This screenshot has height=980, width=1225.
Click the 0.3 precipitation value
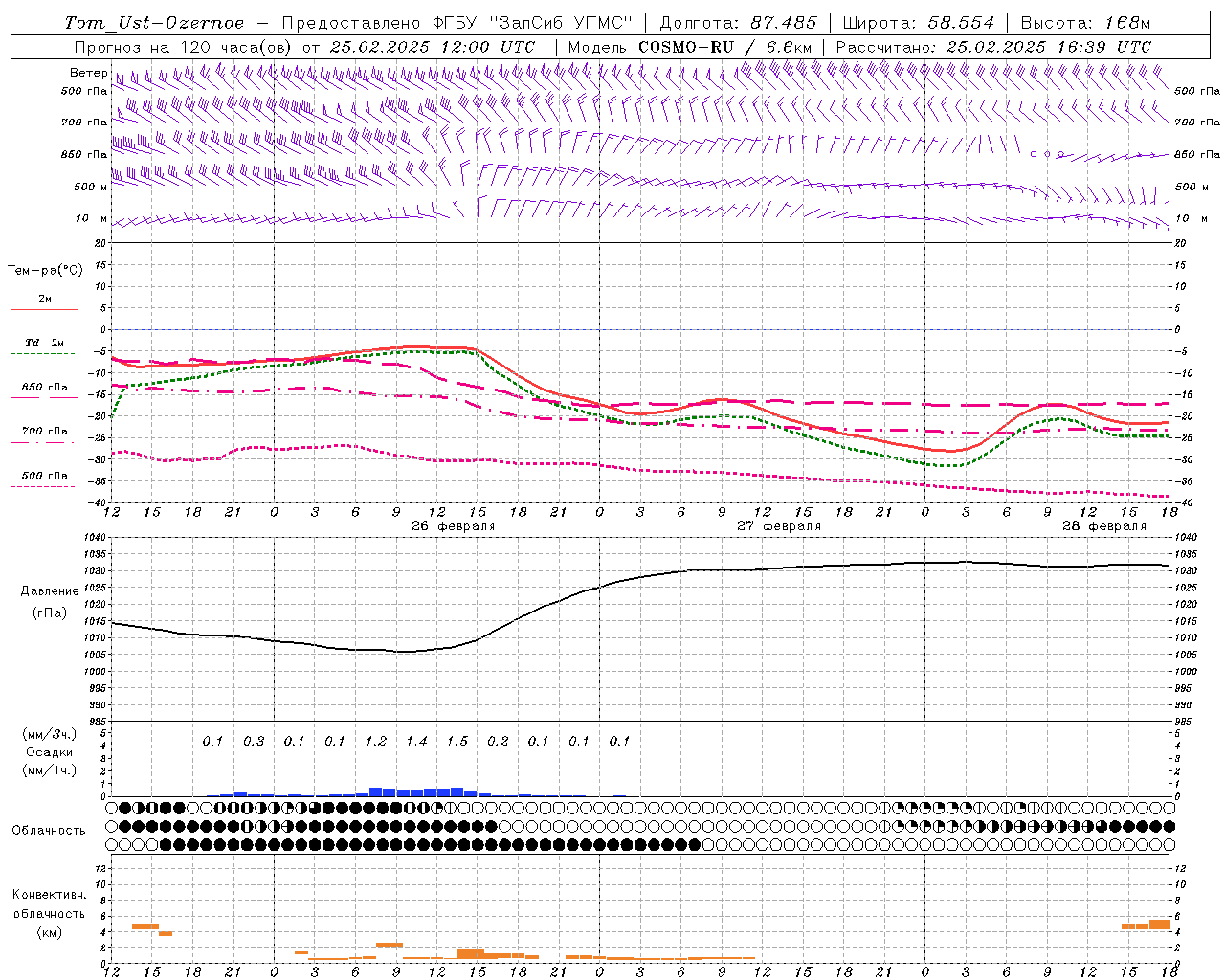tap(254, 741)
